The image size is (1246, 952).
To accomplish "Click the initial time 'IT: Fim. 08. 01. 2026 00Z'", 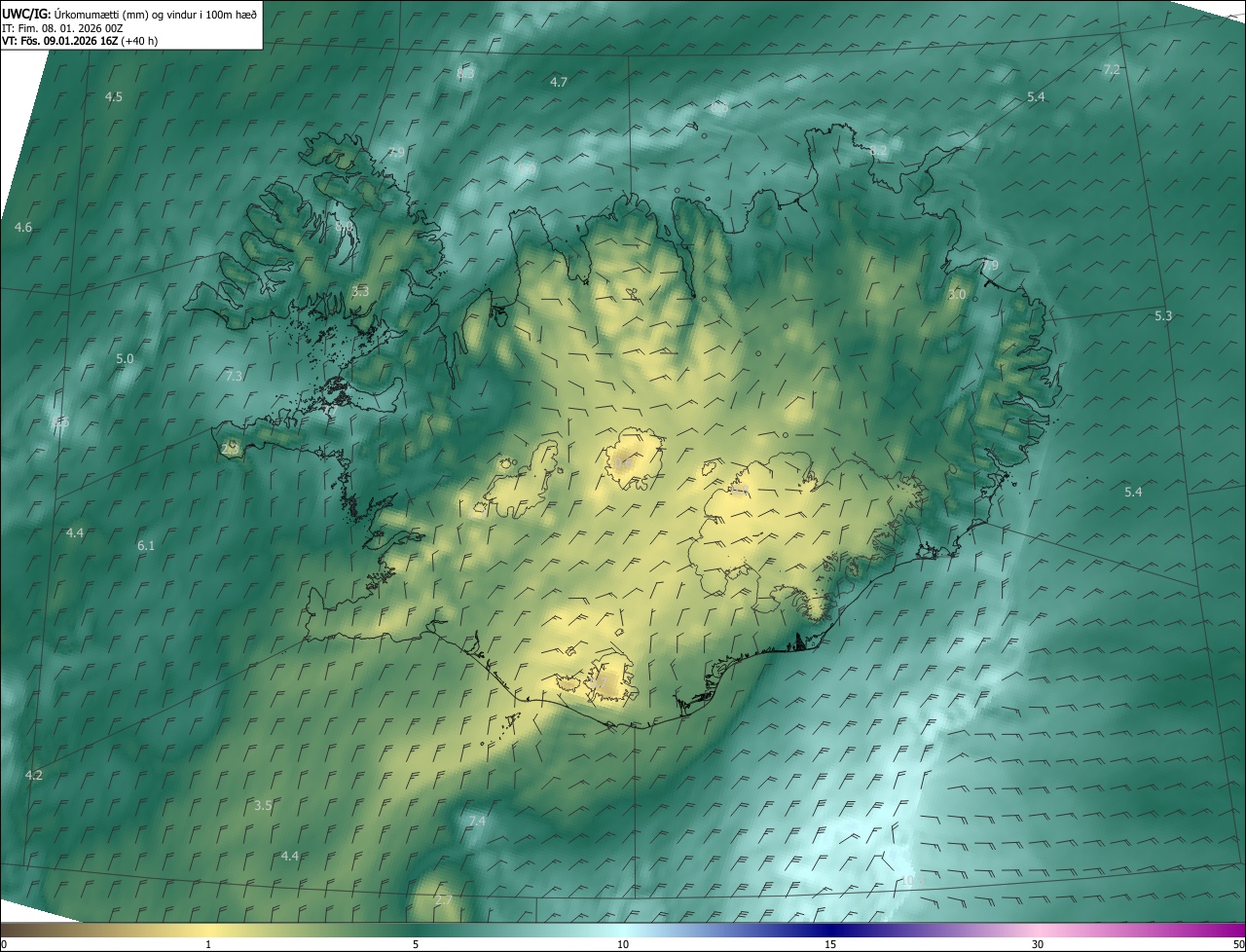I will click(x=62, y=28).
